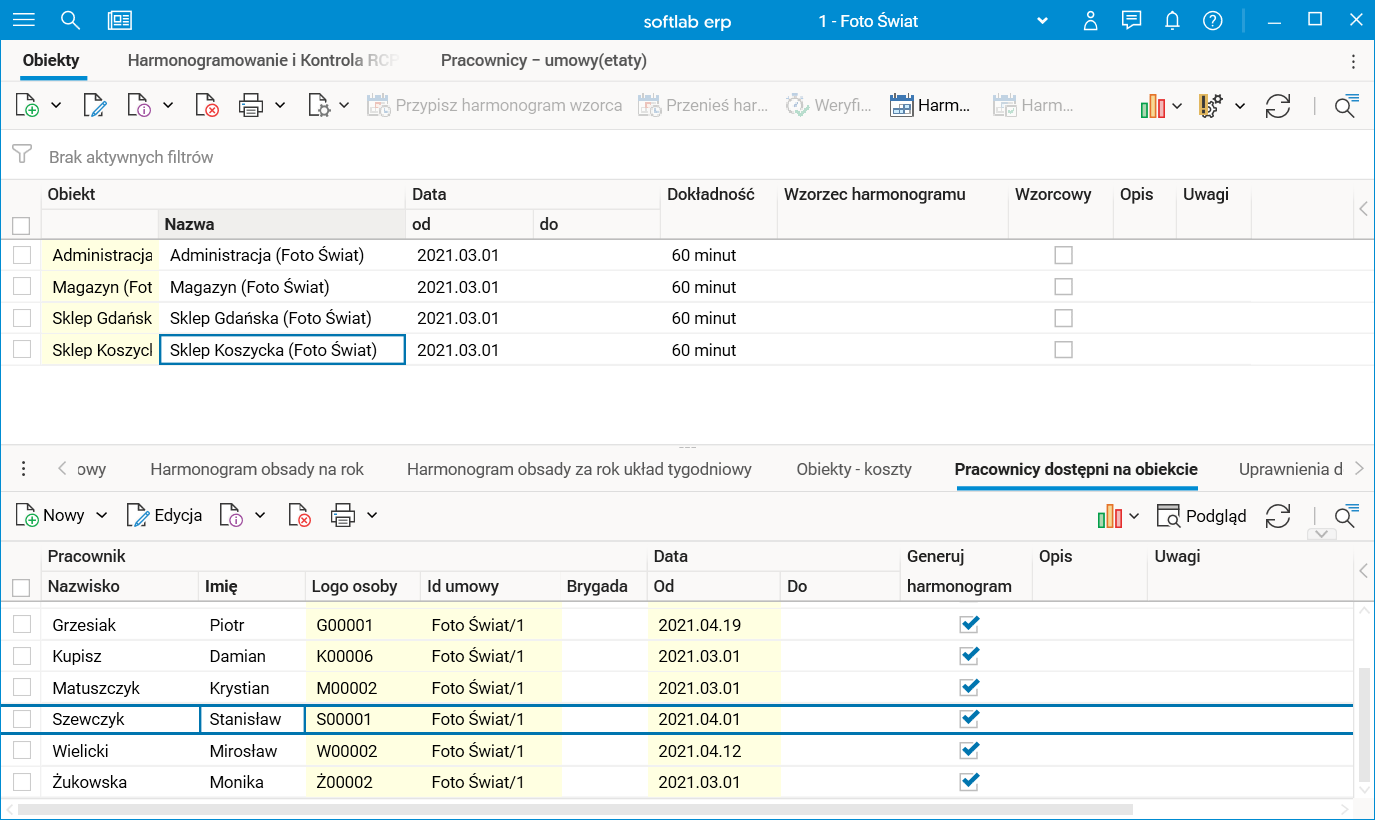
Task: Click the edit document icon in top toolbar
Action: tap(95, 106)
